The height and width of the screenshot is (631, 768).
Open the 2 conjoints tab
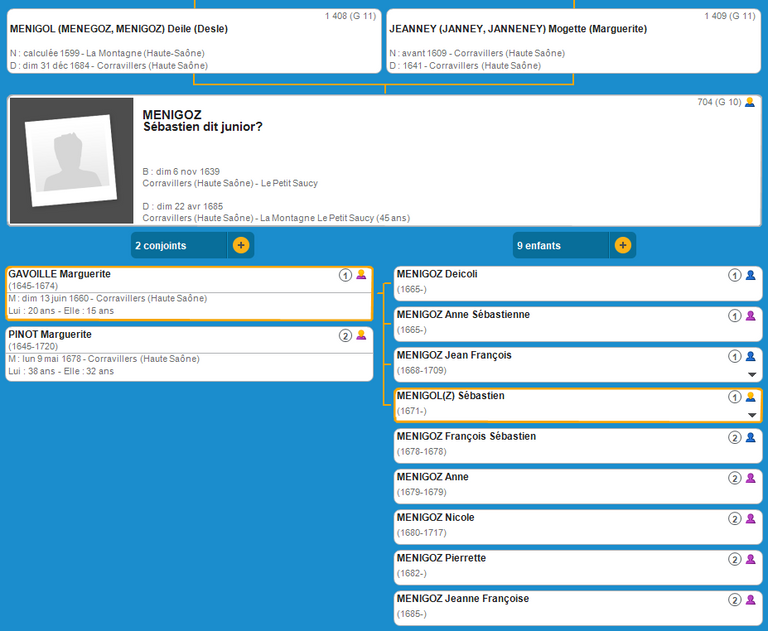180,245
